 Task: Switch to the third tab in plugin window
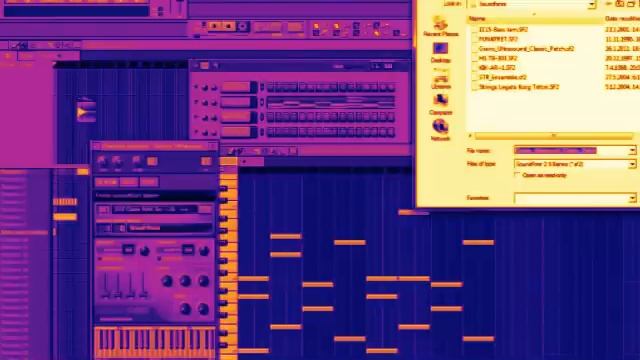click(x=149, y=182)
